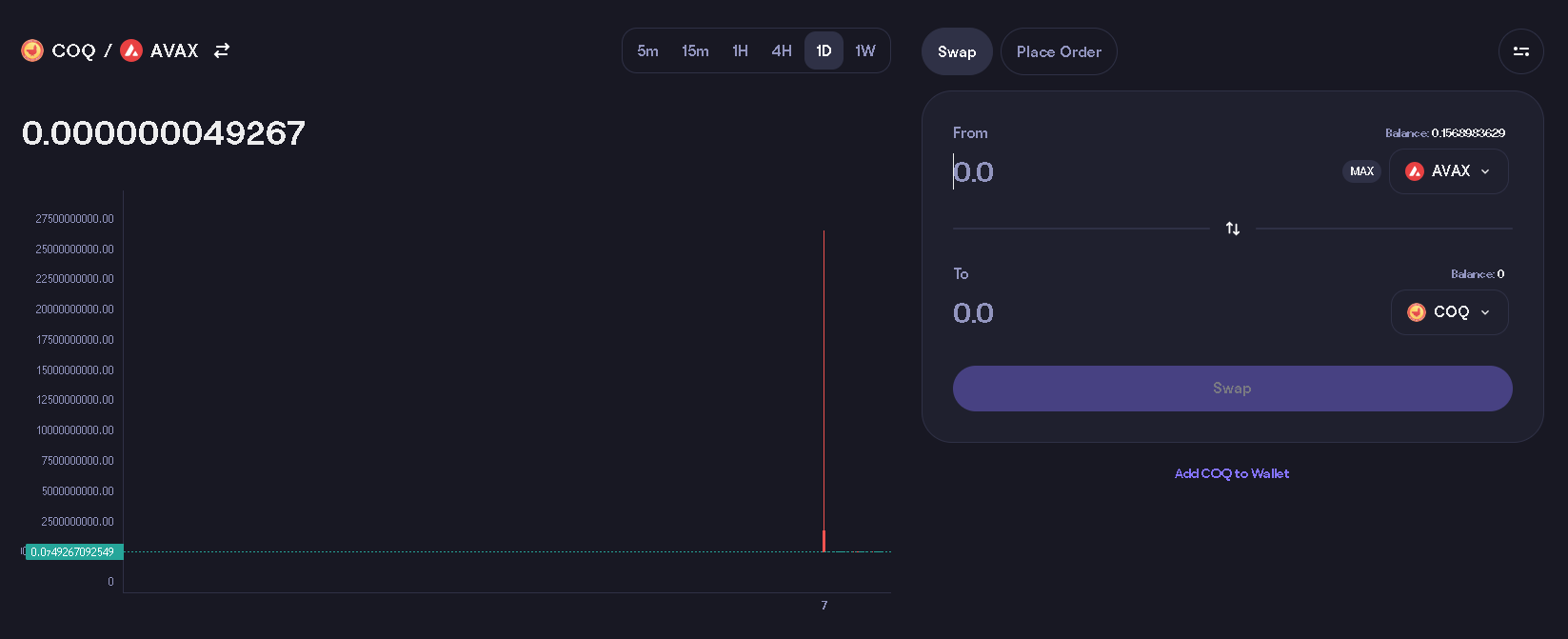Viewport: 1568px width, 639px height.
Task: Switch chart to 1H timeframe
Action: (740, 51)
